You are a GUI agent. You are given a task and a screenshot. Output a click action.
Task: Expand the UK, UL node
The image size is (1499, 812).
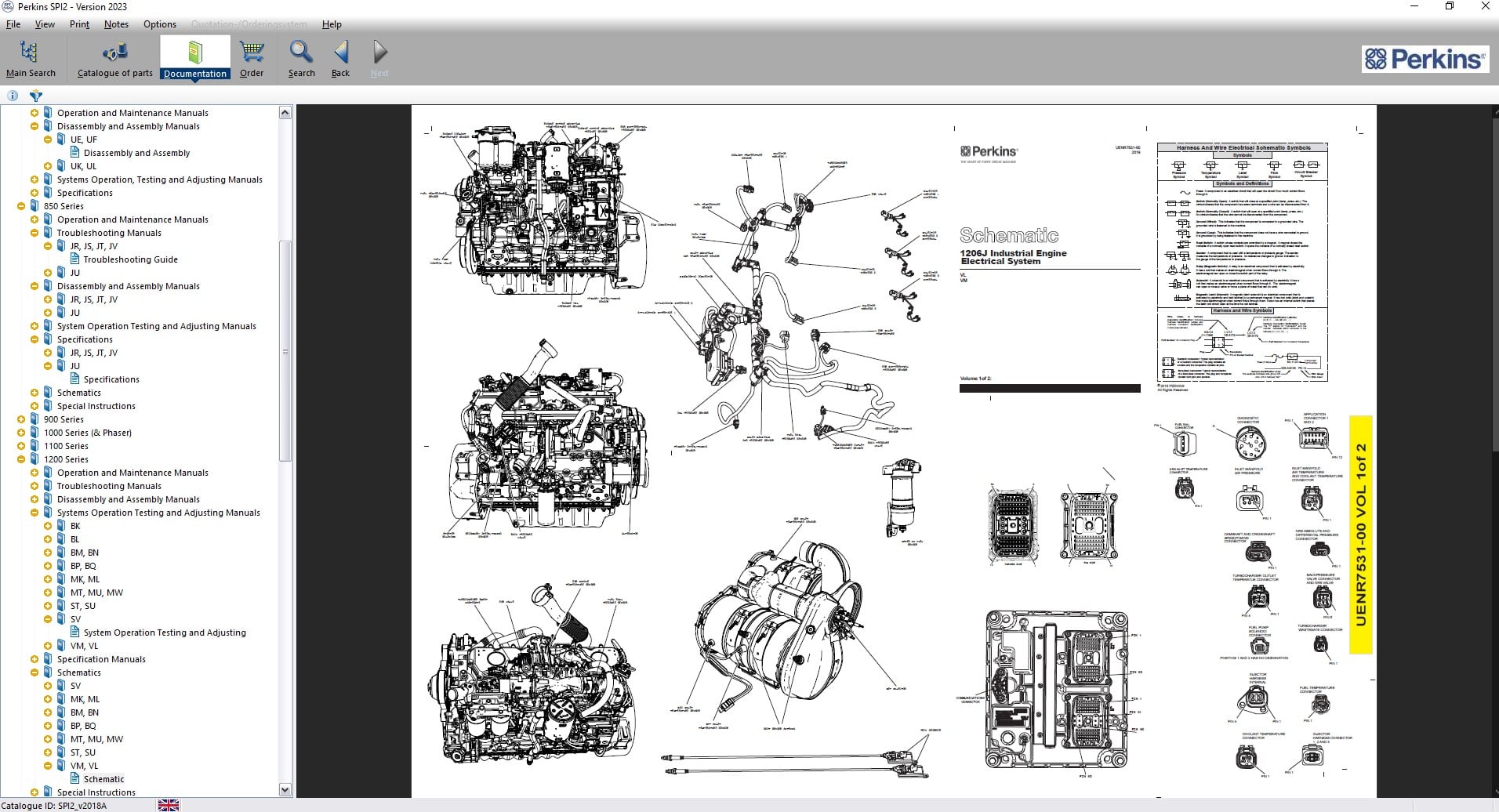48,166
